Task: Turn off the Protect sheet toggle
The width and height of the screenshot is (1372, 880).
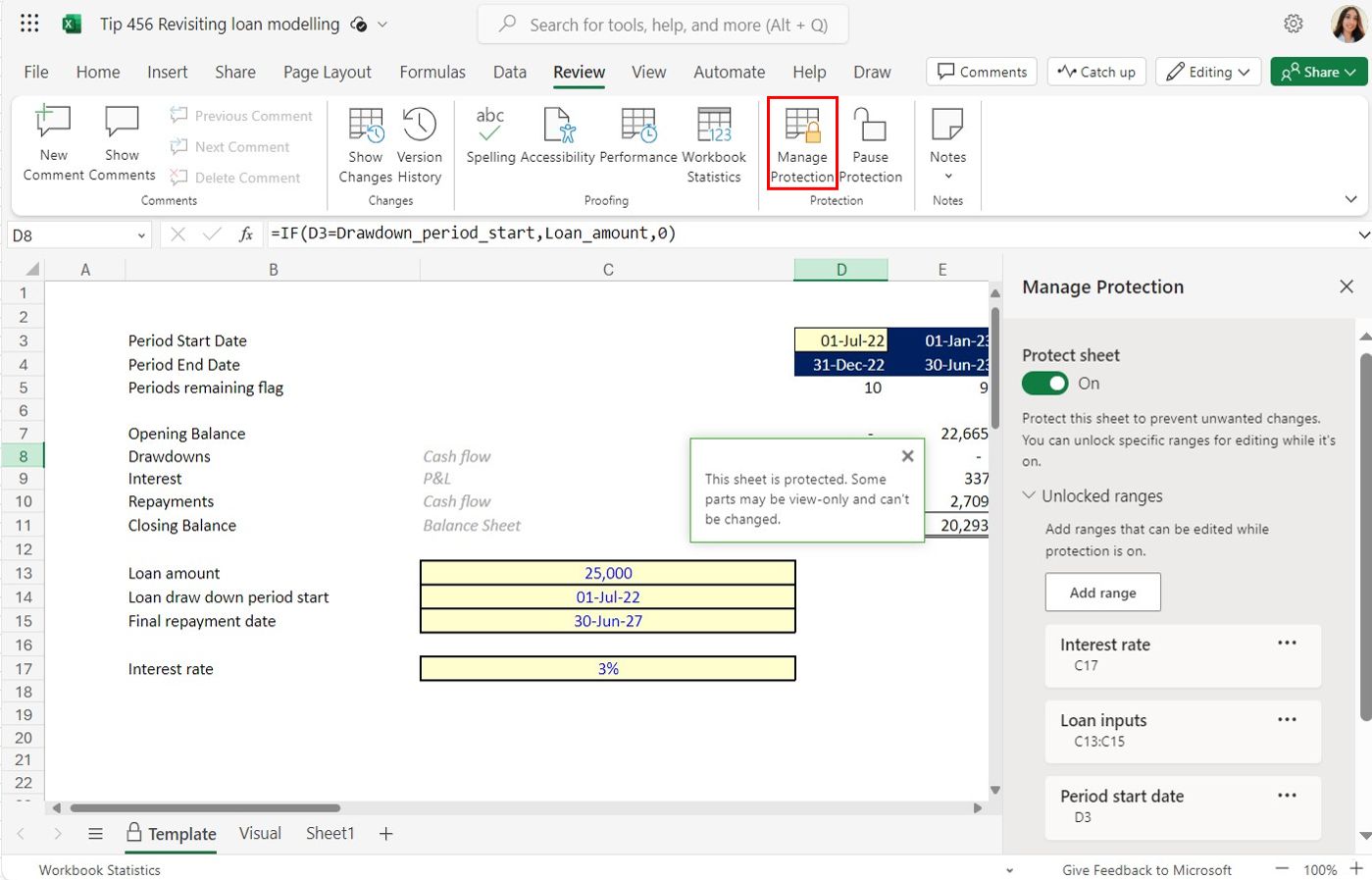Action: [x=1044, y=384]
